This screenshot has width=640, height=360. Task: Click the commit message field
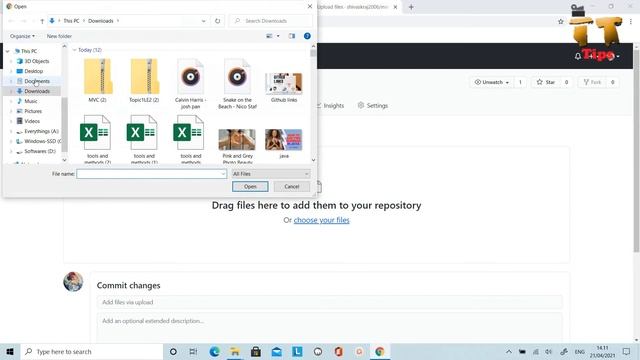click(x=329, y=302)
